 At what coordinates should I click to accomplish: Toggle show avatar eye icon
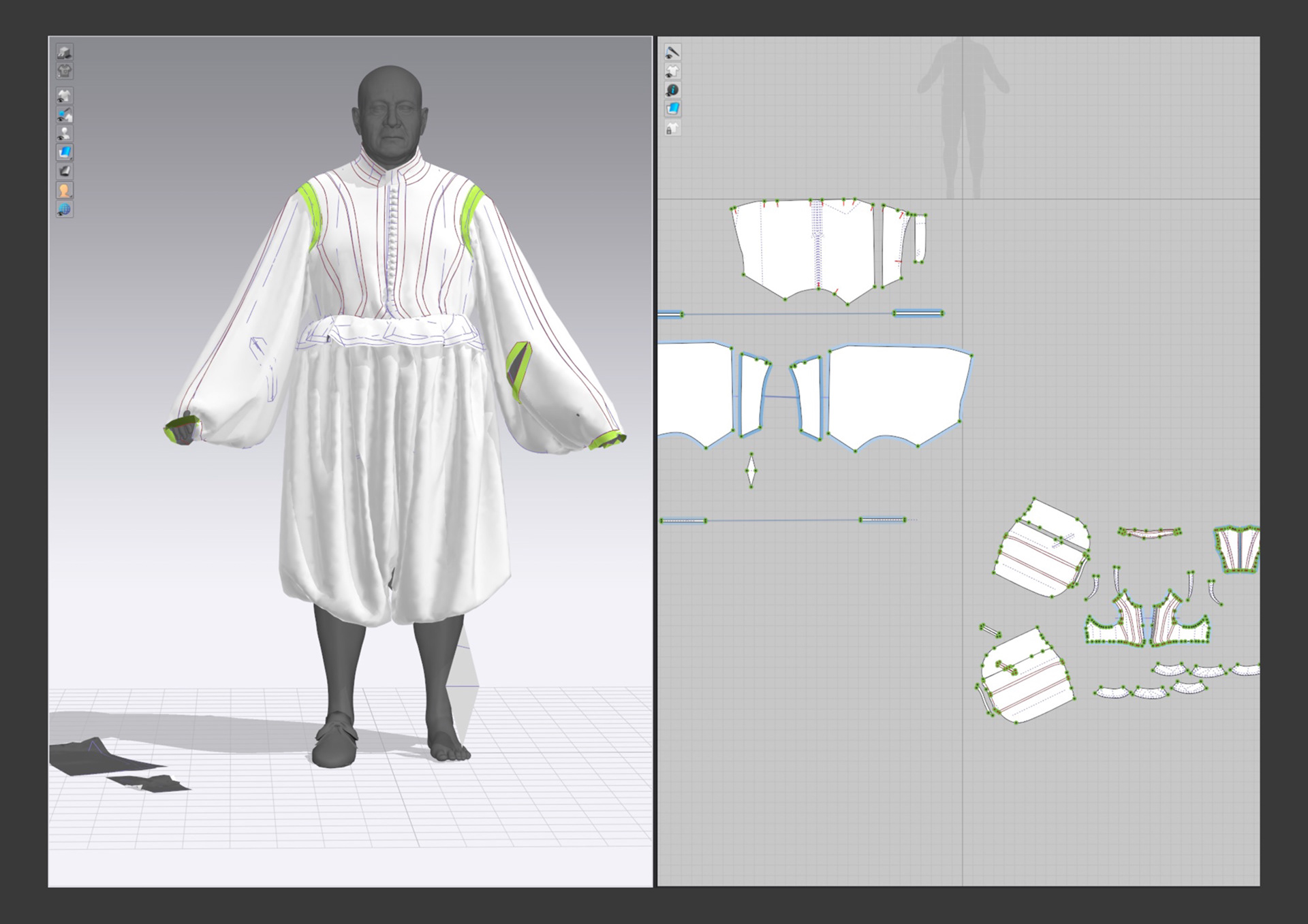tap(65, 133)
